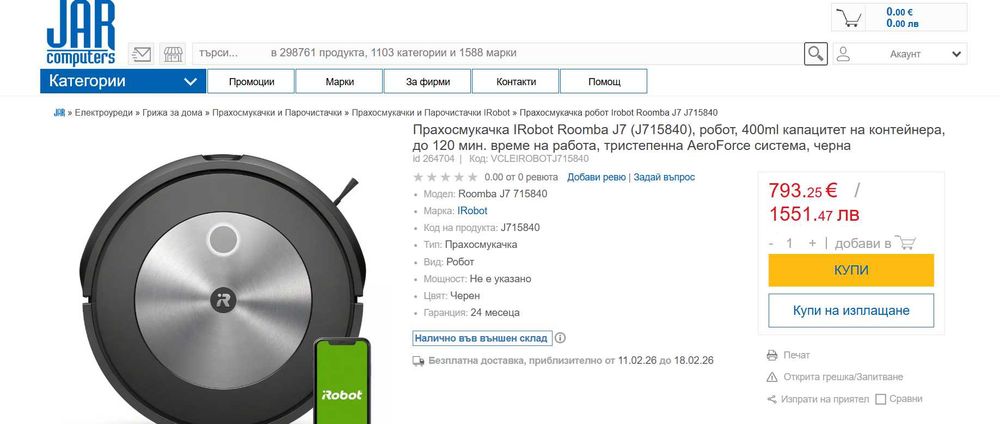Viewport: 1000px width, 424px height.
Task: Open the JAR Computers logo homepage
Action: (x=80, y=33)
